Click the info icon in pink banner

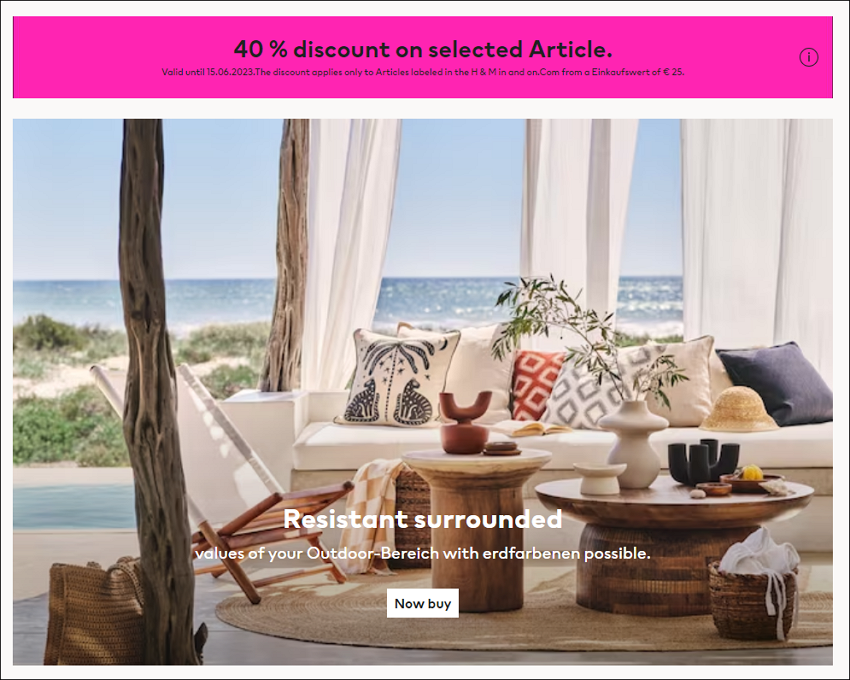pos(808,57)
